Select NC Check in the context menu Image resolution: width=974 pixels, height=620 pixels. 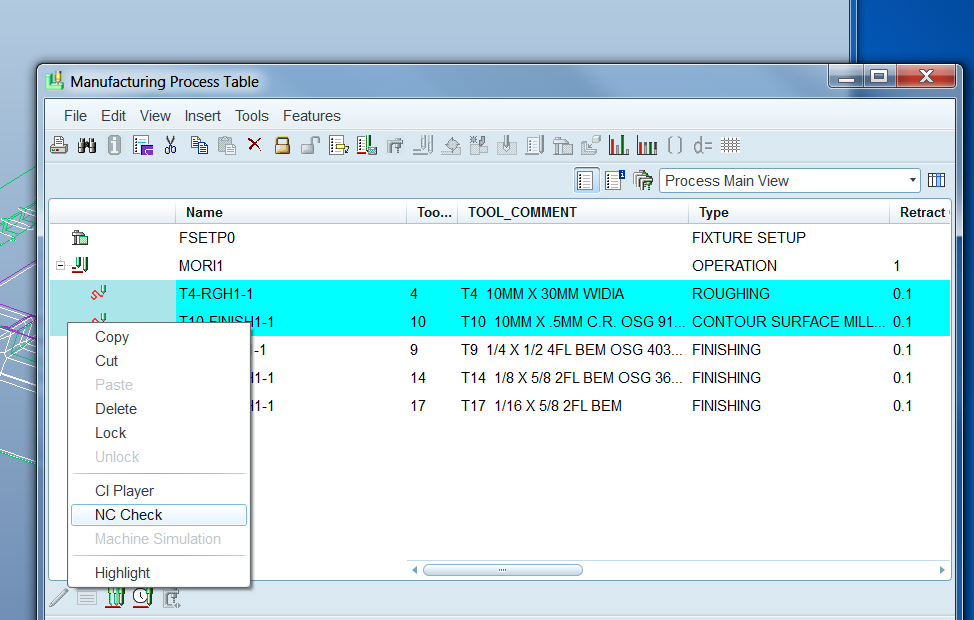point(159,515)
